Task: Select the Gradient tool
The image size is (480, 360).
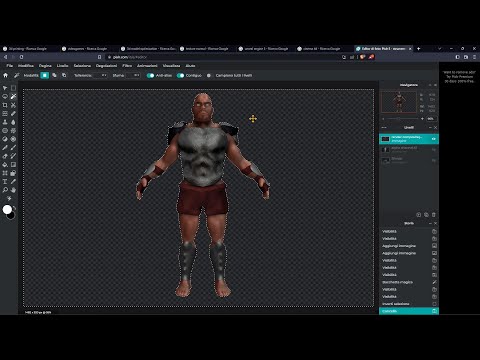Action: pos(13,165)
